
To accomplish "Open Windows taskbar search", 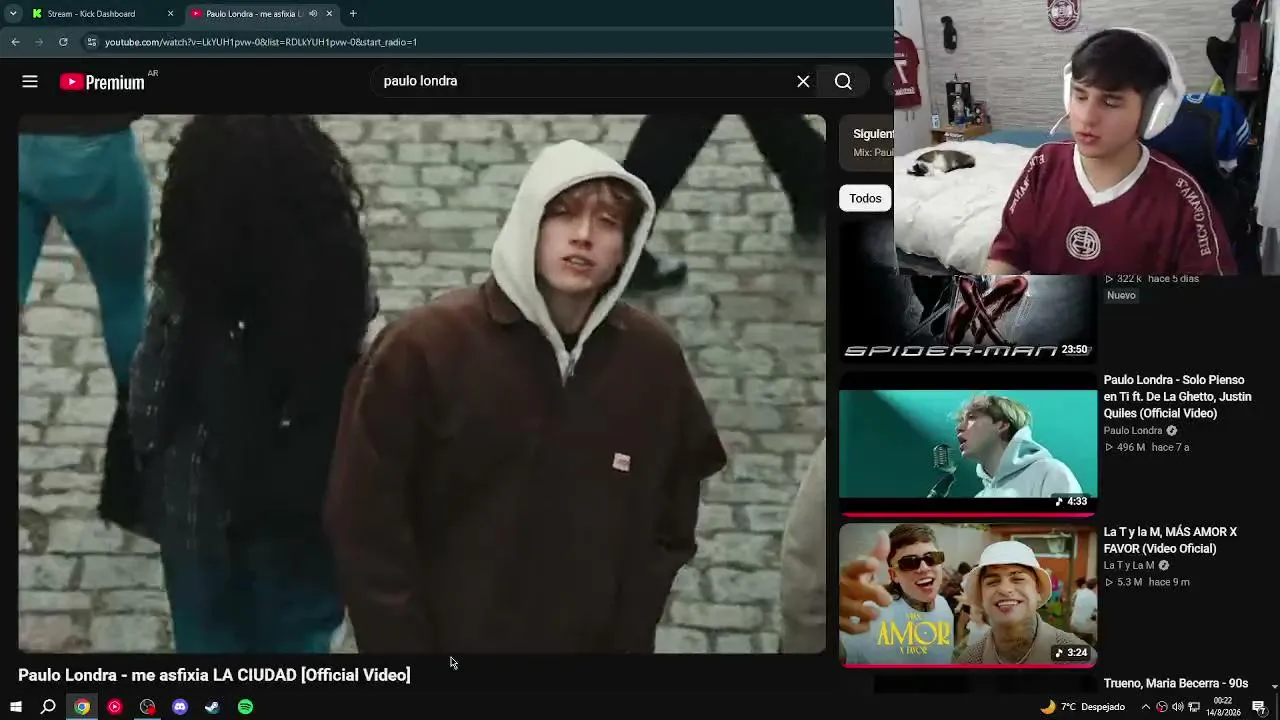I will tap(48, 707).
